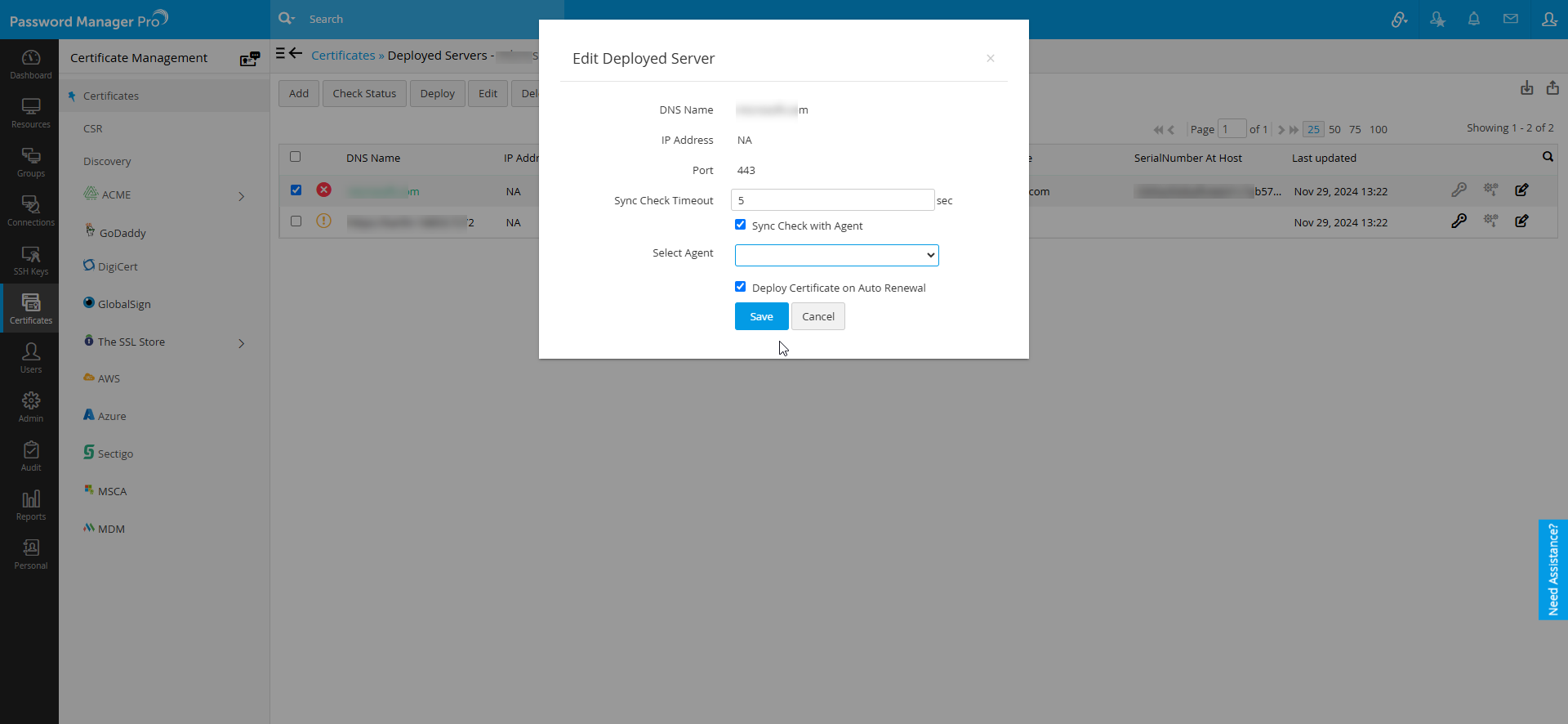Click the gears icon in the first row
1568x724 pixels.
(x=1490, y=190)
